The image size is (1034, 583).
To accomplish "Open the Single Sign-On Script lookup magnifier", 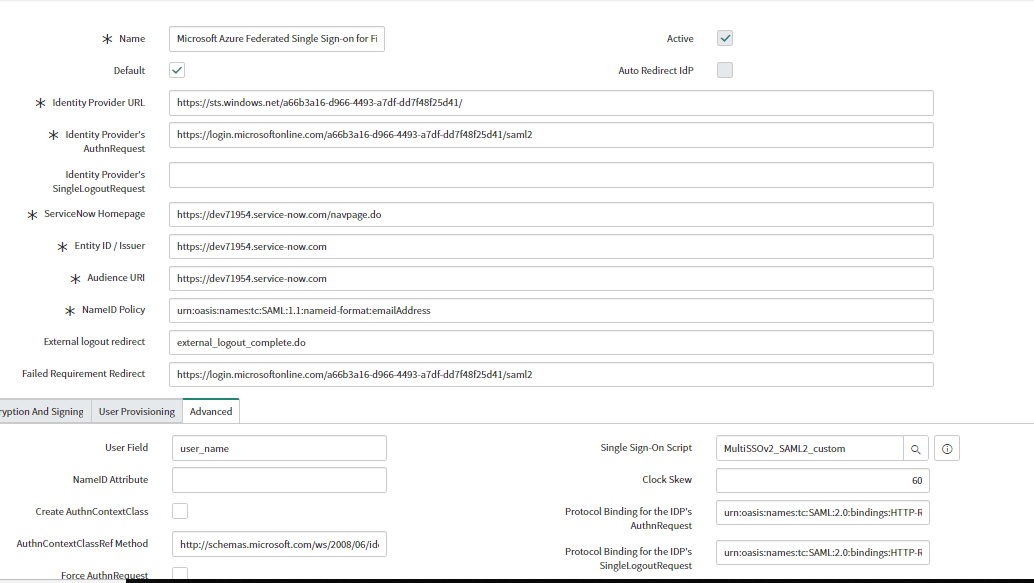I will tap(915, 448).
